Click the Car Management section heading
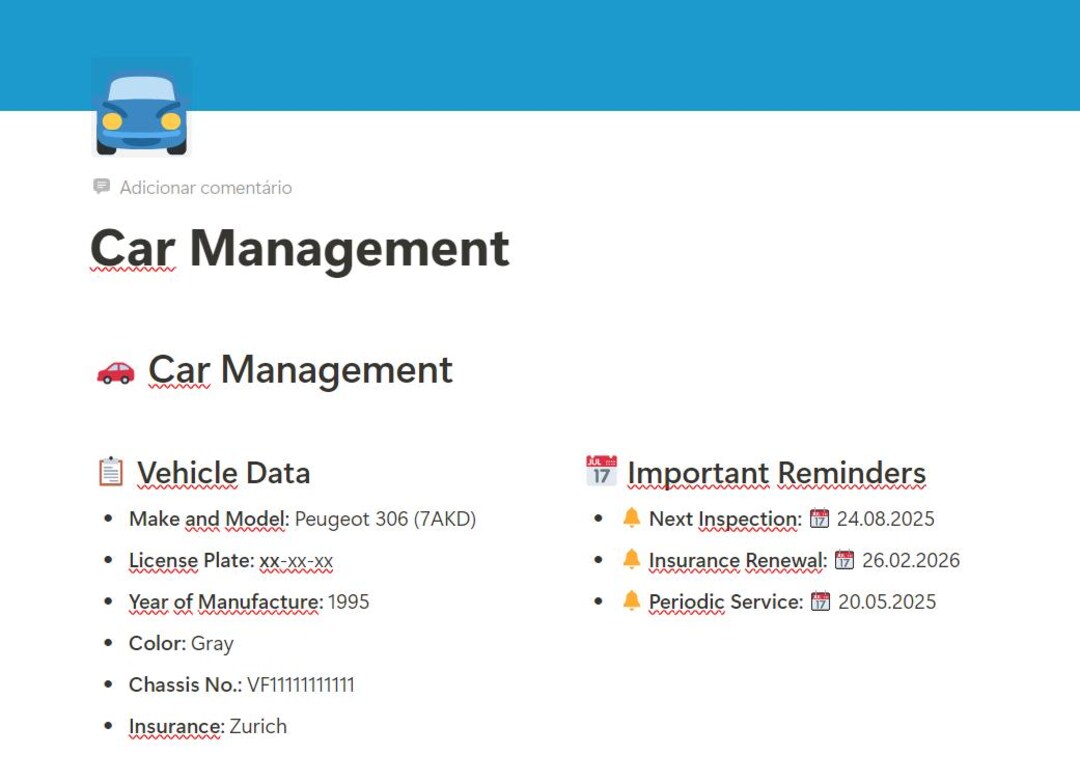The width and height of the screenshot is (1080, 784). [x=300, y=370]
